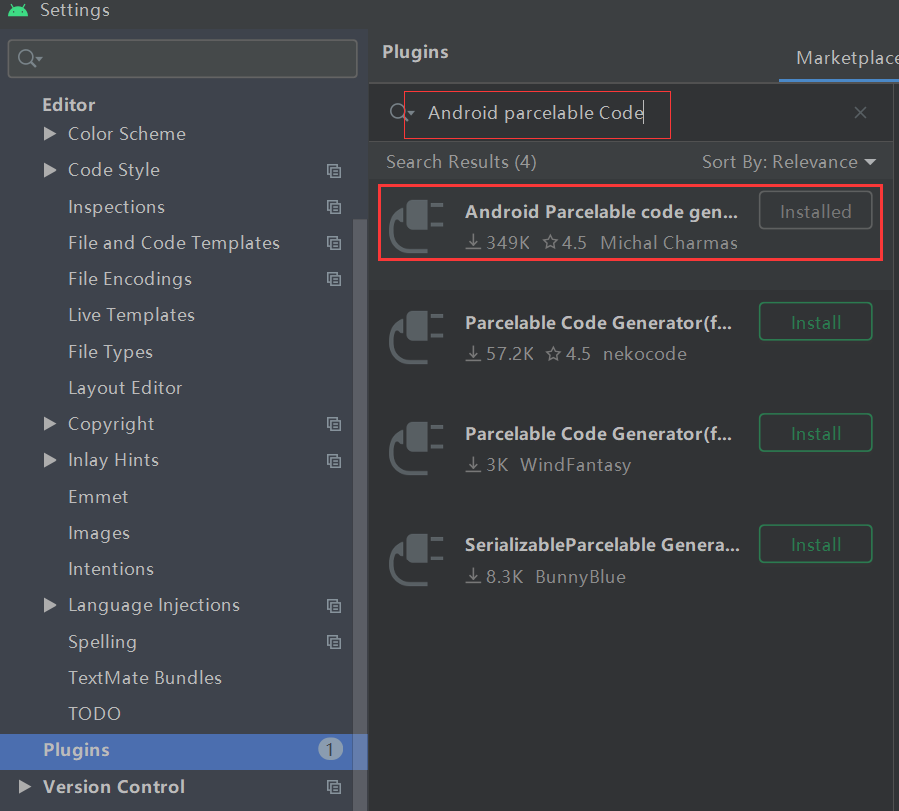Expand the Version Control section
The height and width of the screenshot is (811, 899).
click(x=24, y=786)
